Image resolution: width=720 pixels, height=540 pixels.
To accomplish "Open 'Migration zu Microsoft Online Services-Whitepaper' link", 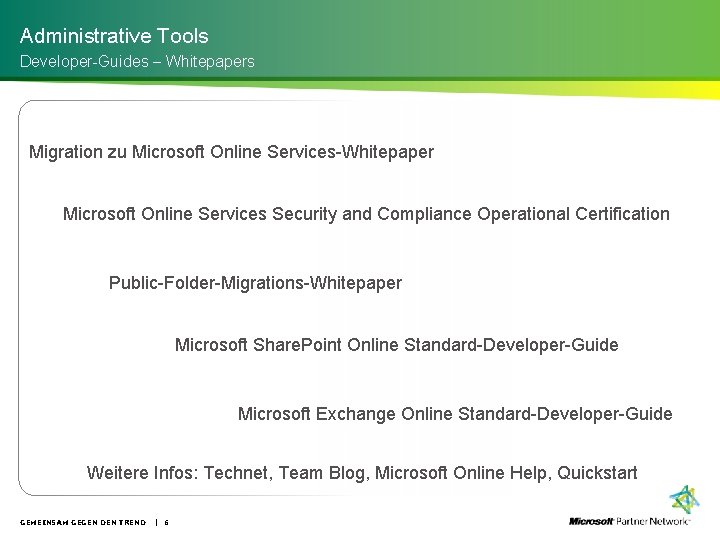I will (231, 152).
